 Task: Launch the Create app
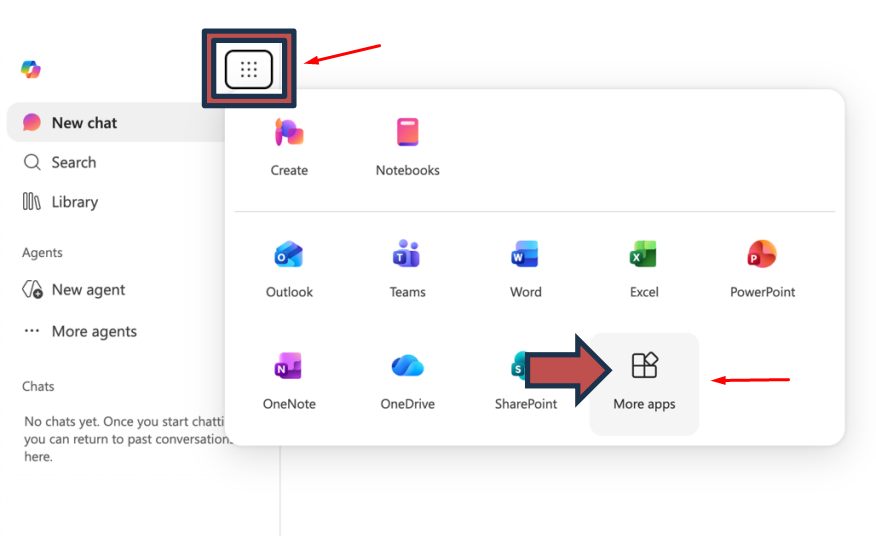(289, 148)
